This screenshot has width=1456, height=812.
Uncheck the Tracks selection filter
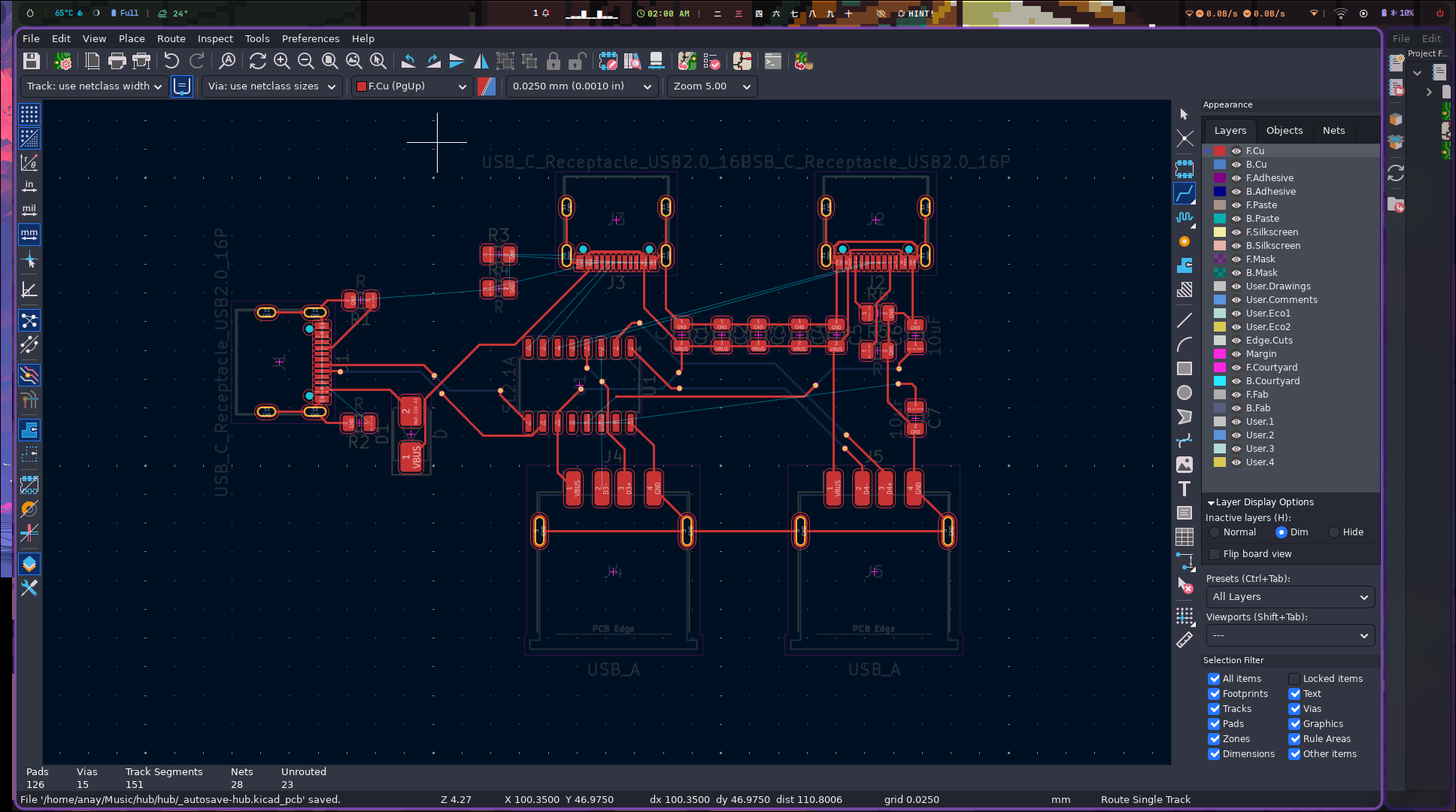(1214, 709)
